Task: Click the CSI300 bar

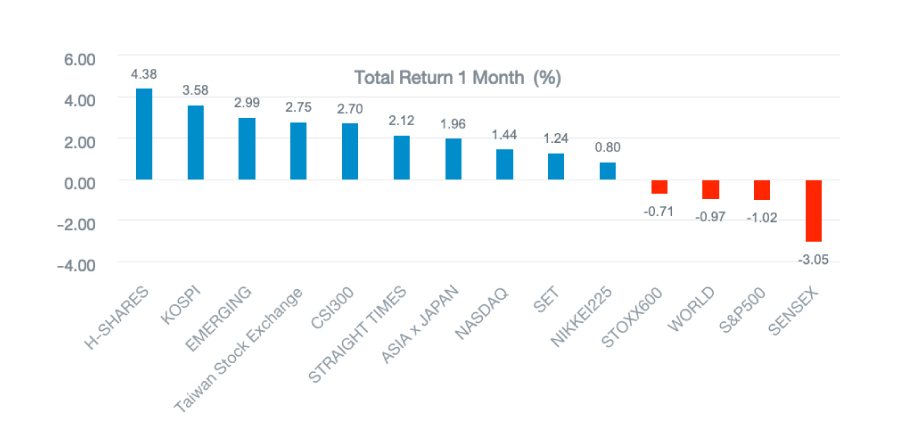Action: (350, 152)
